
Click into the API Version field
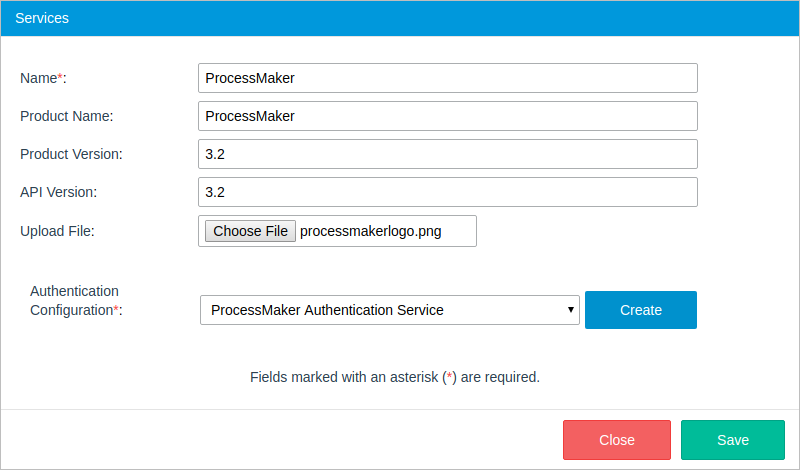pyautogui.click(x=447, y=192)
